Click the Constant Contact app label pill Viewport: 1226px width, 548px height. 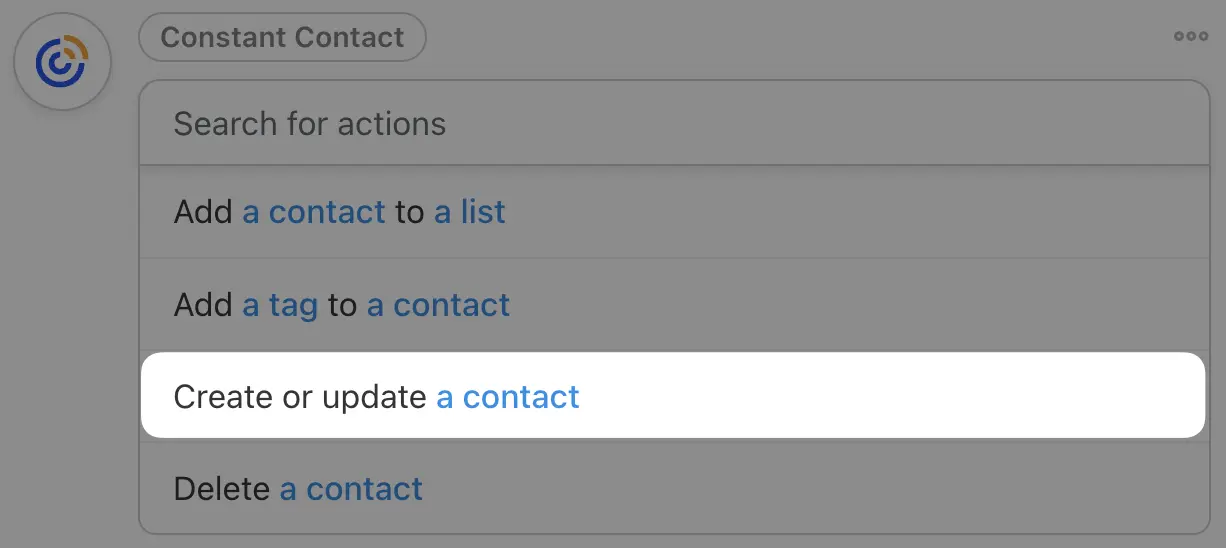tap(282, 38)
